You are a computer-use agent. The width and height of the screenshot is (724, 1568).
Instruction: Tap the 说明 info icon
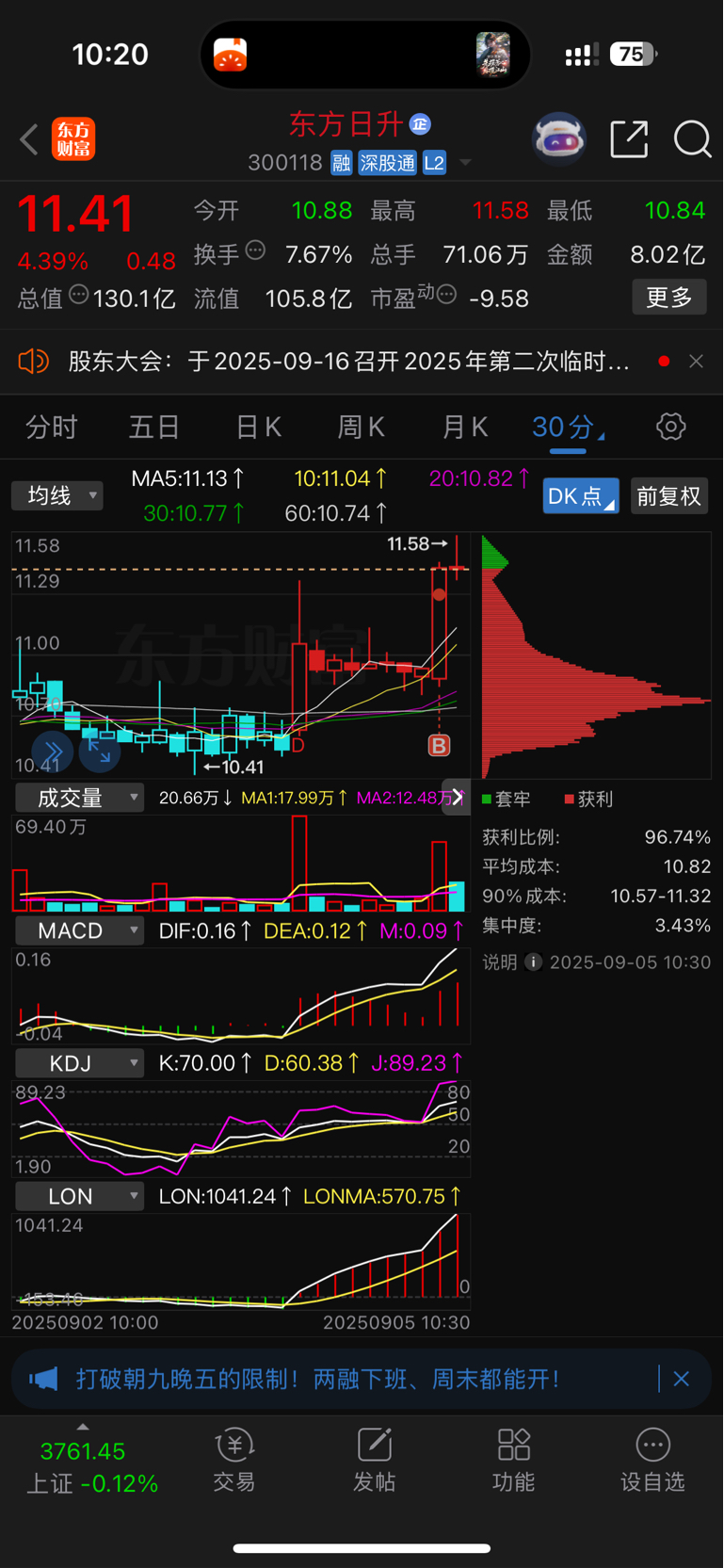coord(533,962)
